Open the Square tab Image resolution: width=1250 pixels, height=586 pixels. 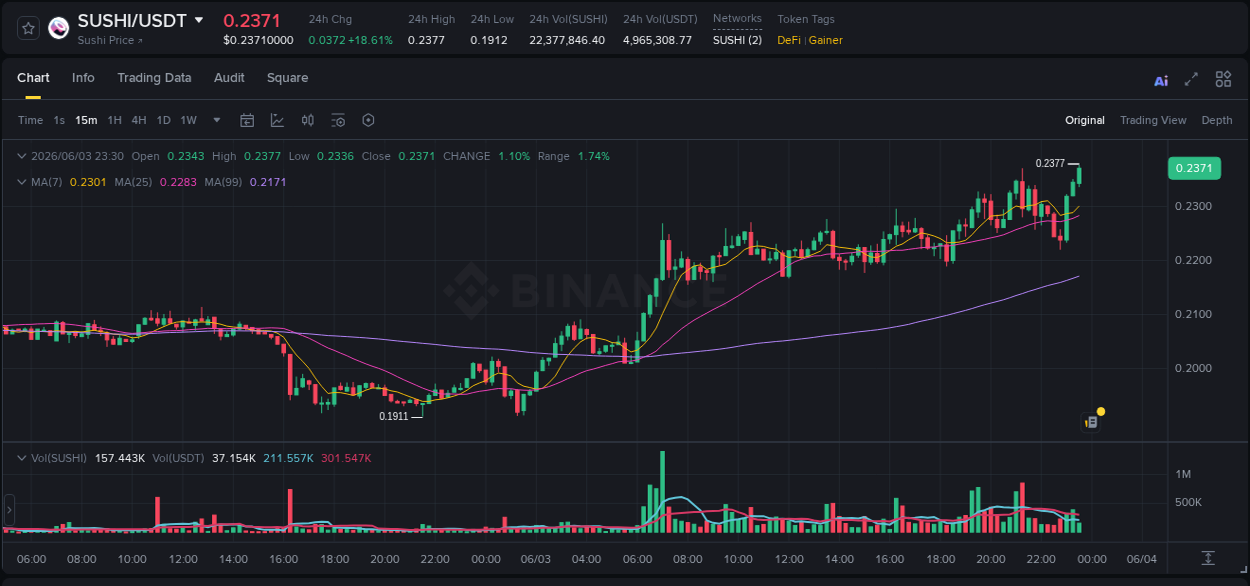(287, 78)
